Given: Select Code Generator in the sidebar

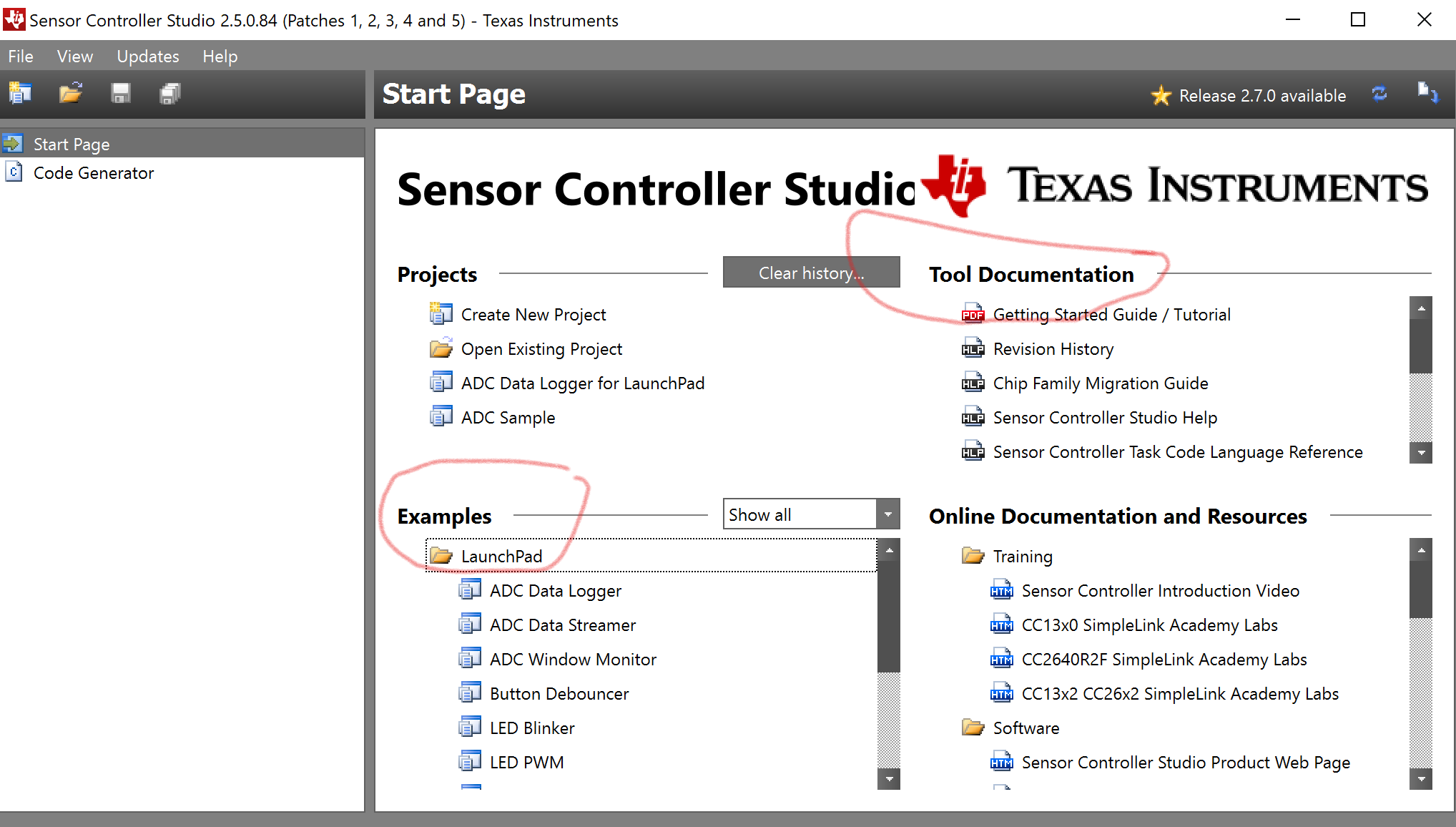Looking at the screenshot, I should coord(93,173).
